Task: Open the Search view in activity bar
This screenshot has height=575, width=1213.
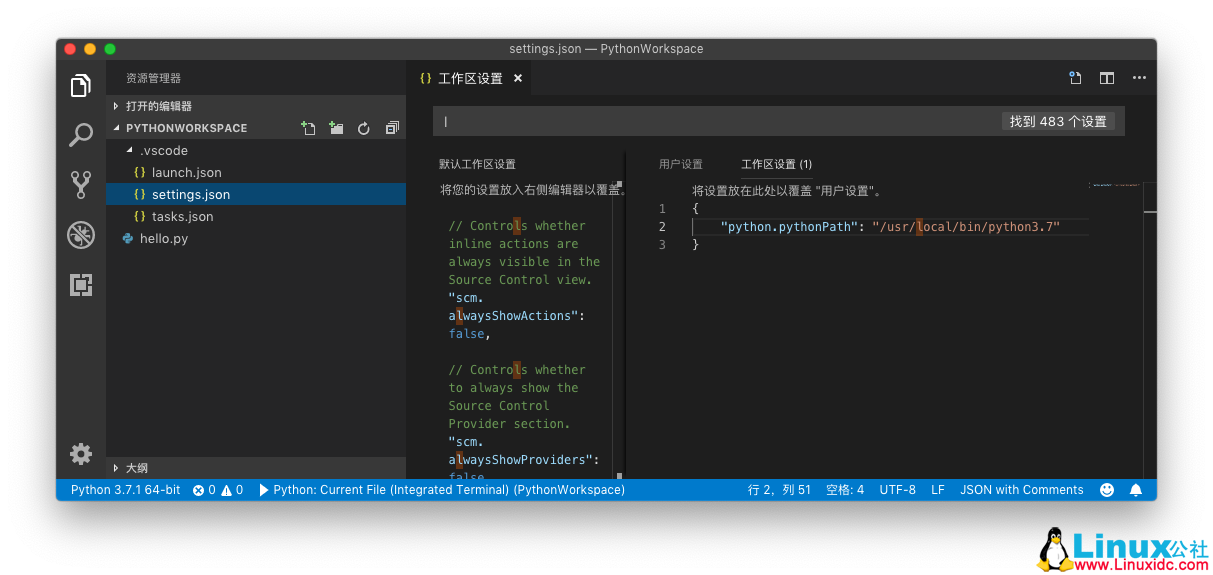Action: [x=81, y=135]
